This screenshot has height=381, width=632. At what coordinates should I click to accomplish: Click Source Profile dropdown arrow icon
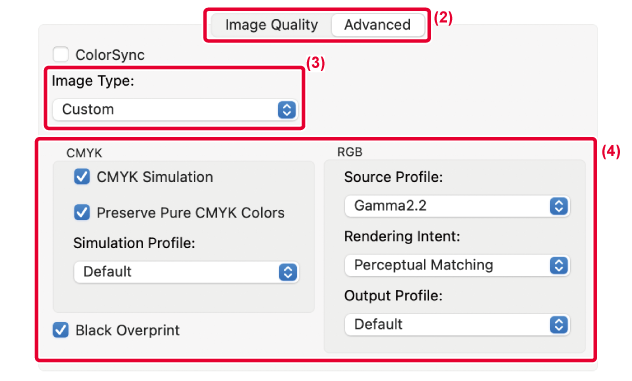(559, 206)
